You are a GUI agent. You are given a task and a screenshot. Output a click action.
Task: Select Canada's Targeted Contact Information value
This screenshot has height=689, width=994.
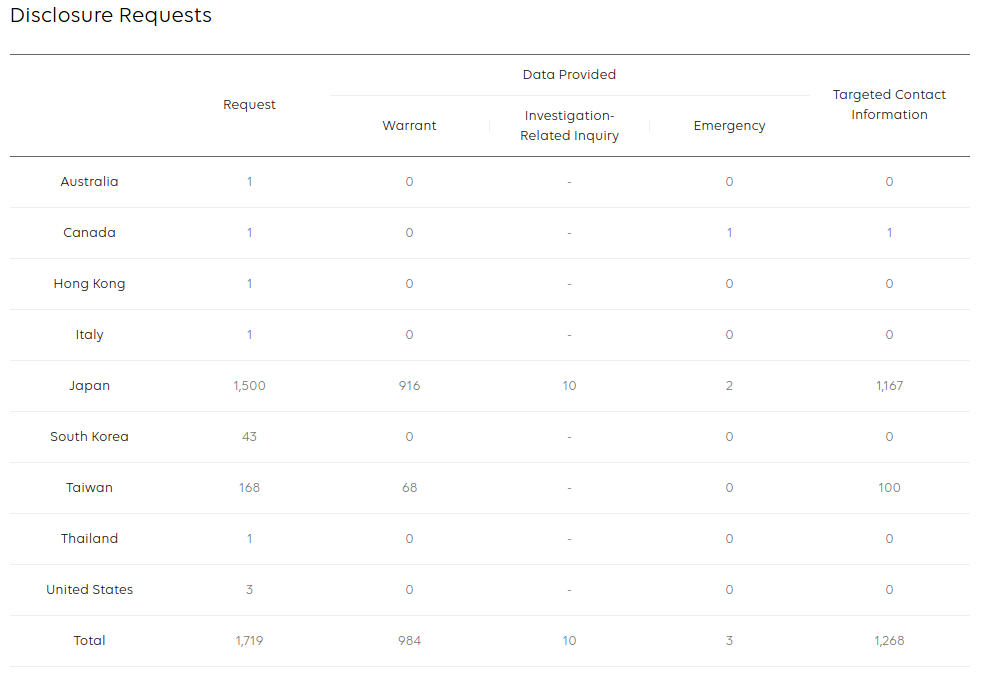click(889, 233)
